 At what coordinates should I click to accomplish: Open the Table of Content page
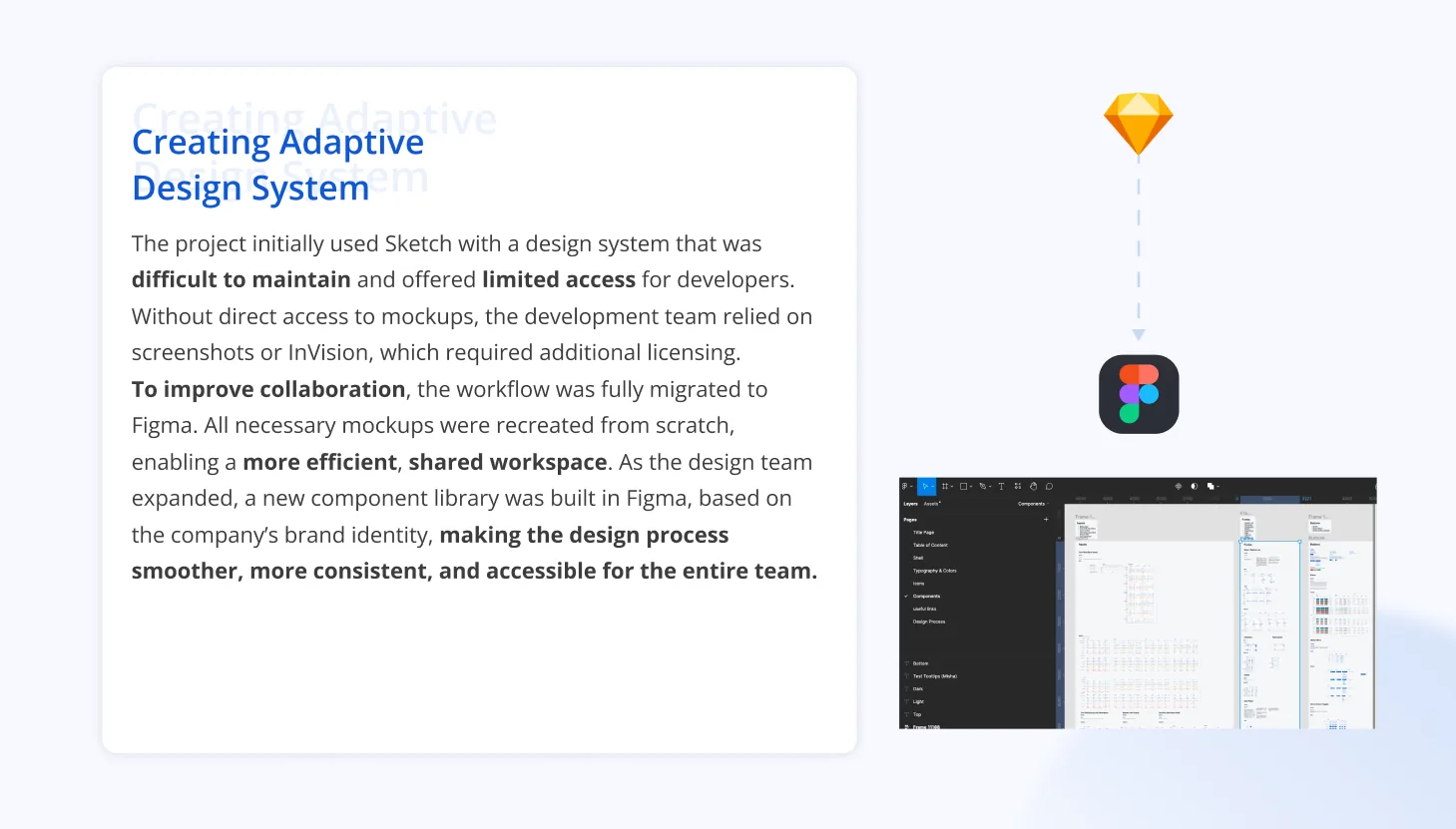click(930, 546)
